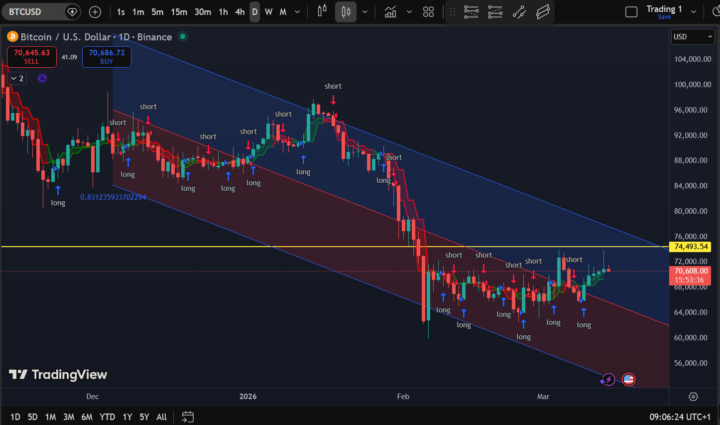Click the 0.831235933702294 blue label on chart
720x425 pixels.
tap(113, 197)
